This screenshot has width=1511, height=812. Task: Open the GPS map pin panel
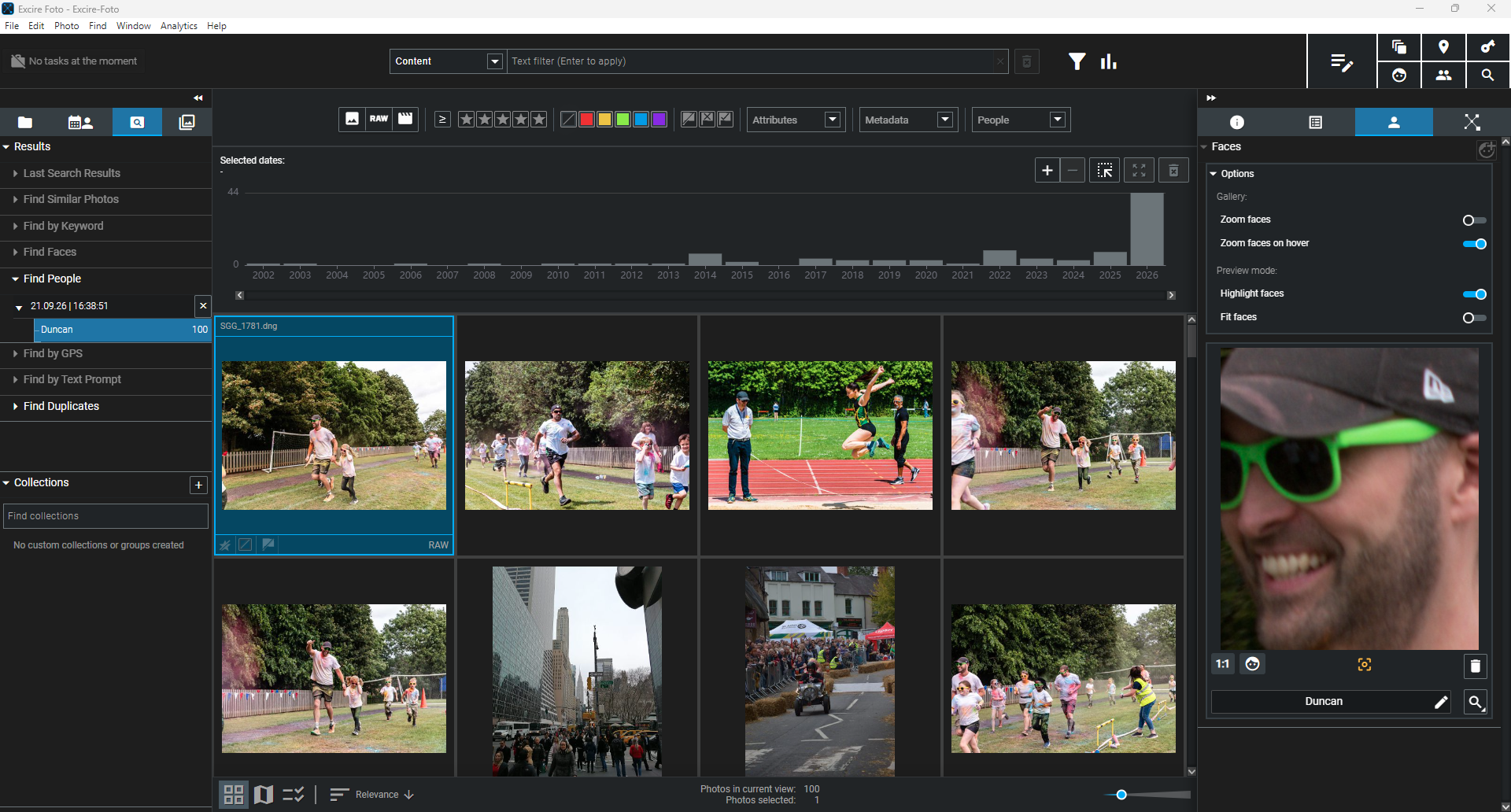[x=1443, y=47]
